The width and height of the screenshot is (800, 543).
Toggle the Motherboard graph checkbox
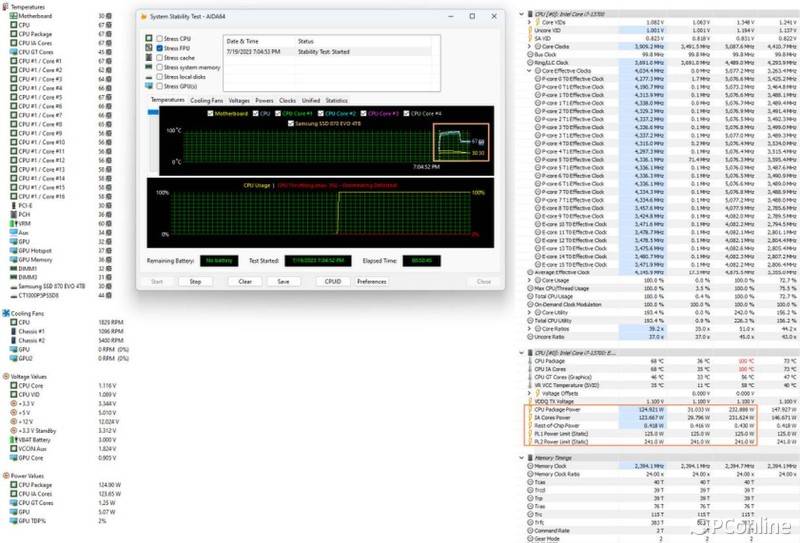210,113
